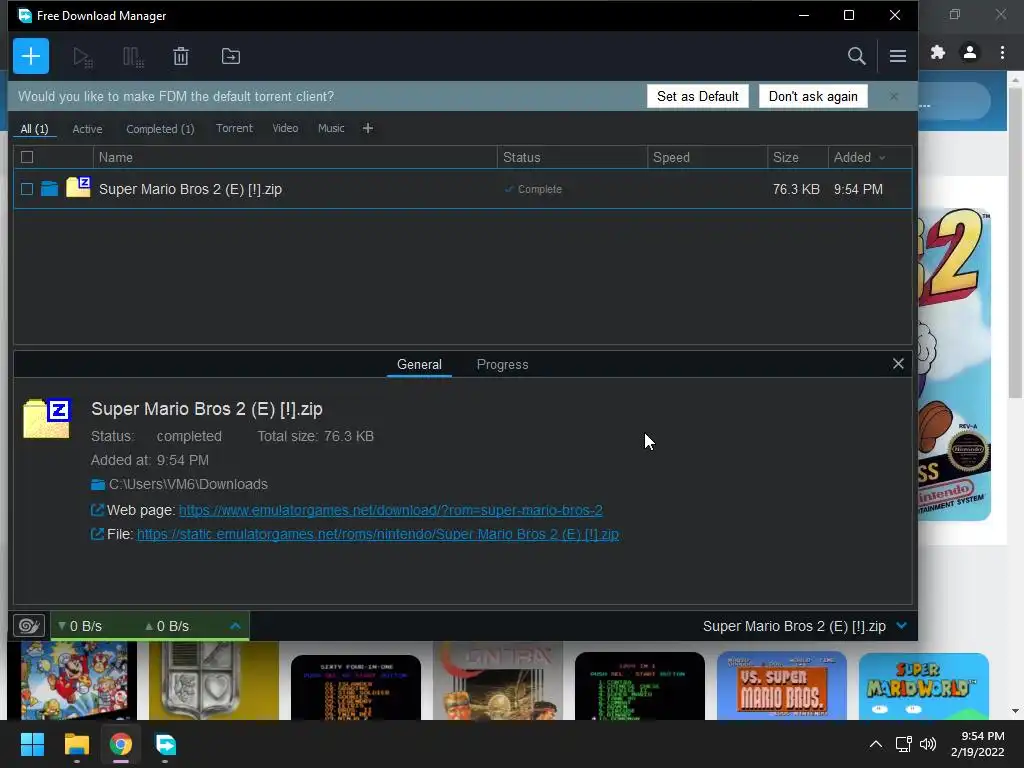This screenshot has width=1024, height=768.
Task: Switch to the General details tab
Action: click(x=419, y=364)
